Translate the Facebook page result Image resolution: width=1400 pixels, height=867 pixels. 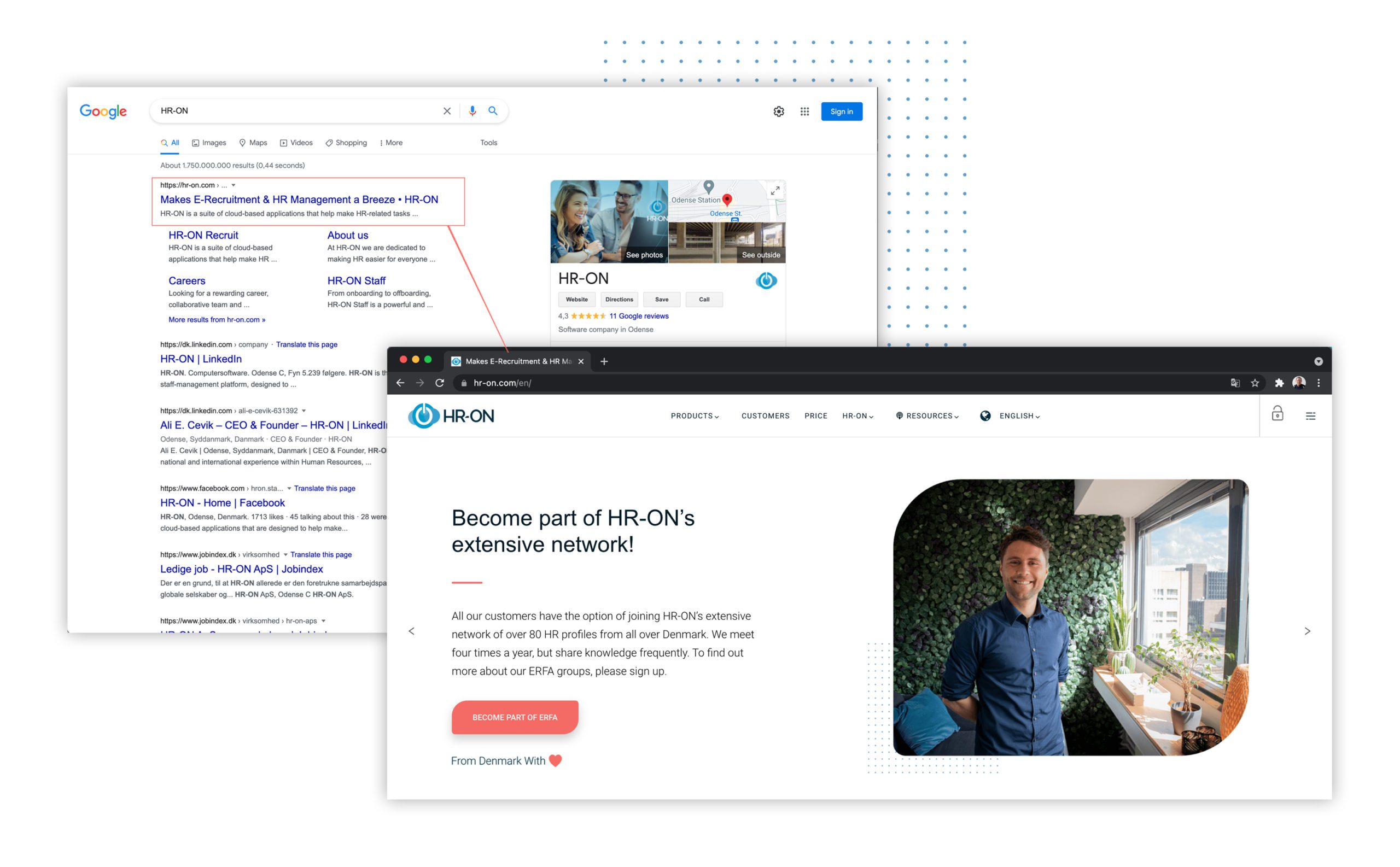pos(325,489)
